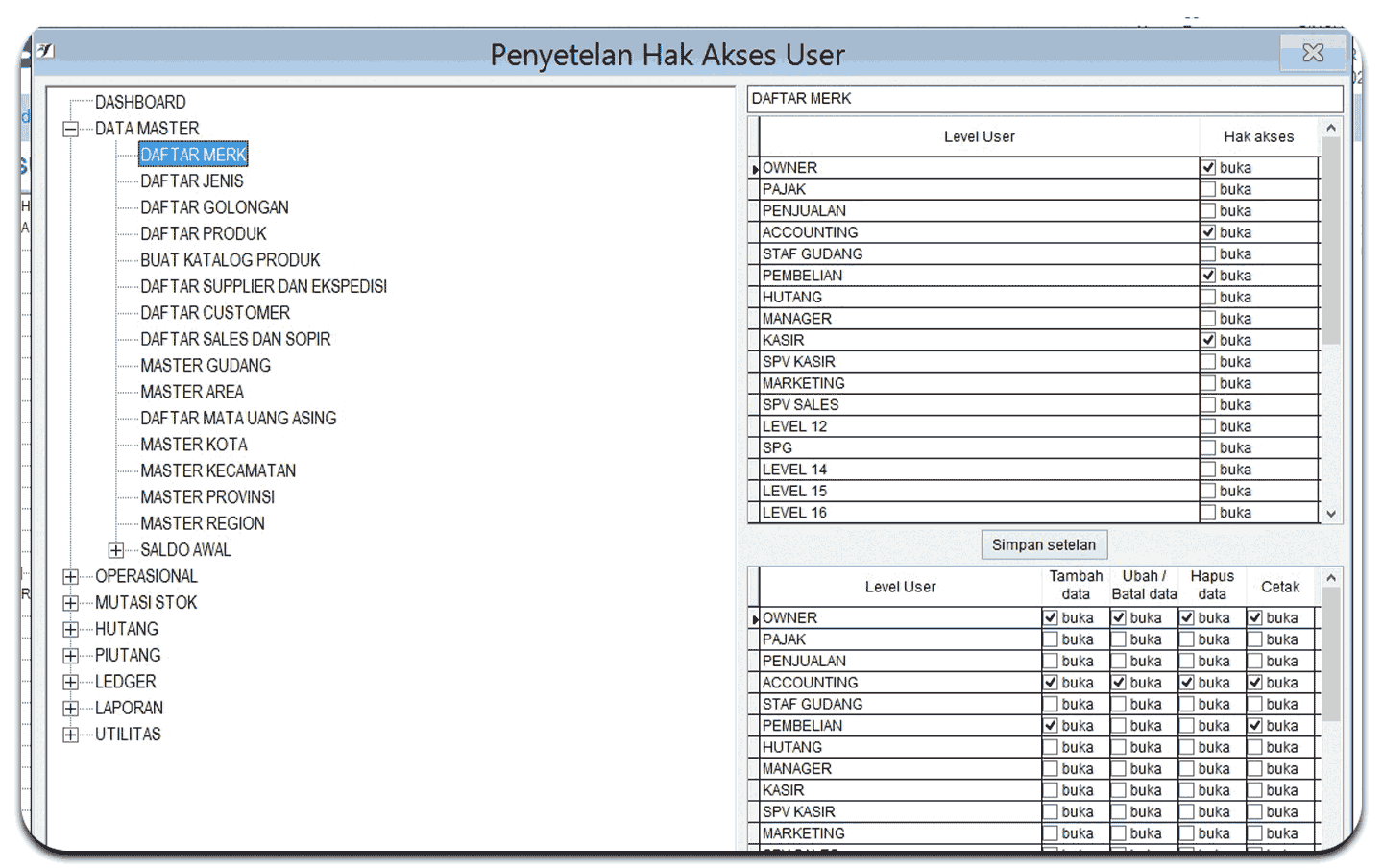Click the DAFTAR MERK text field

1045,99
